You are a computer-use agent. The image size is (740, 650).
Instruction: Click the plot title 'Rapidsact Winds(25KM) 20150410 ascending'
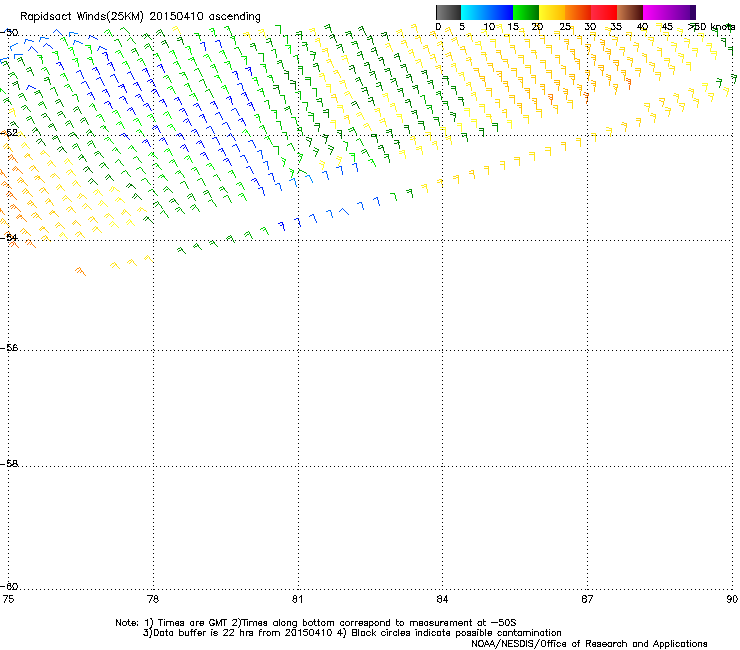[x=140, y=17]
